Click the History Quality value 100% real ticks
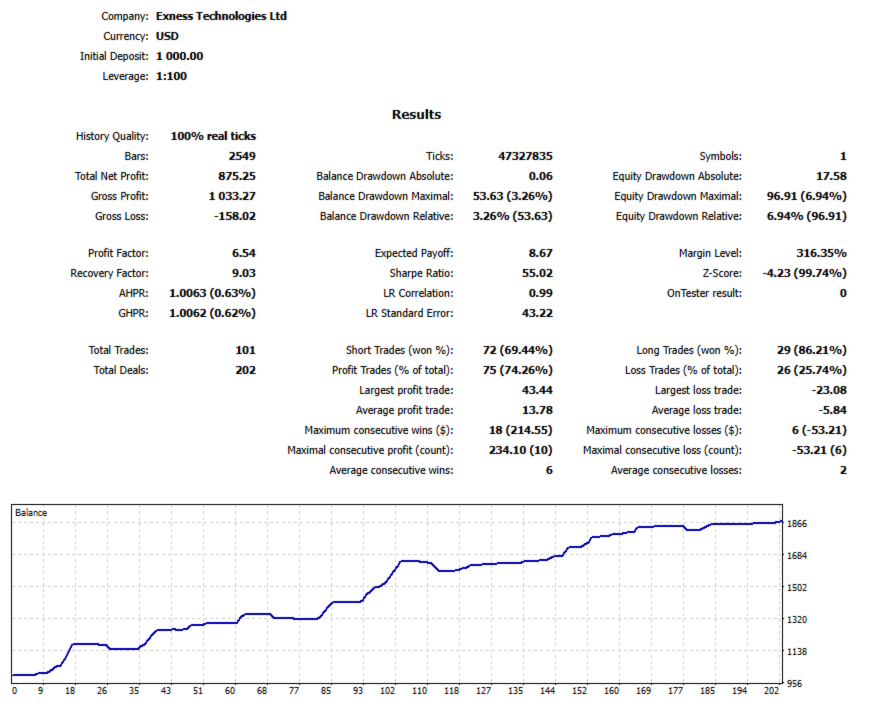Image resolution: width=869 pixels, height=711 pixels. (x=213, y=136)
